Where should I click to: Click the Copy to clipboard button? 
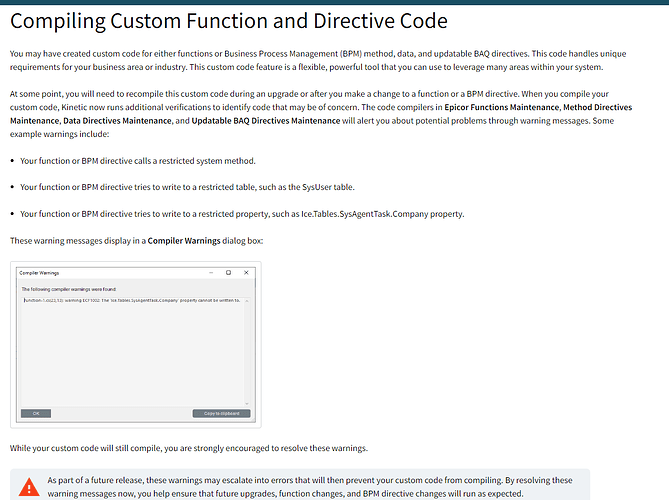pyautogui.click(x=221, y=413)
